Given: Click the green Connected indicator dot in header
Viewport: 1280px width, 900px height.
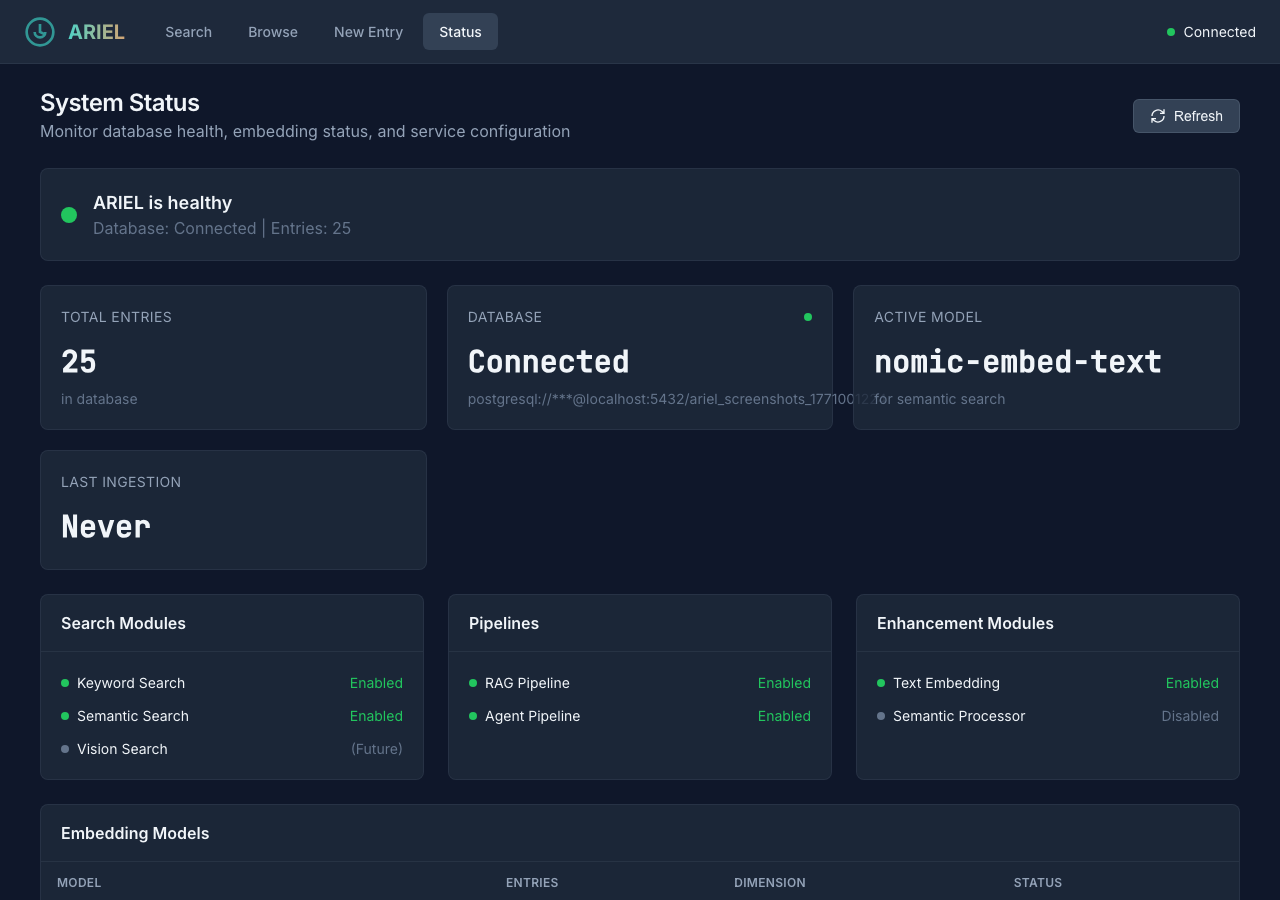Looking at the screenshot, I should click(1171, 32).
